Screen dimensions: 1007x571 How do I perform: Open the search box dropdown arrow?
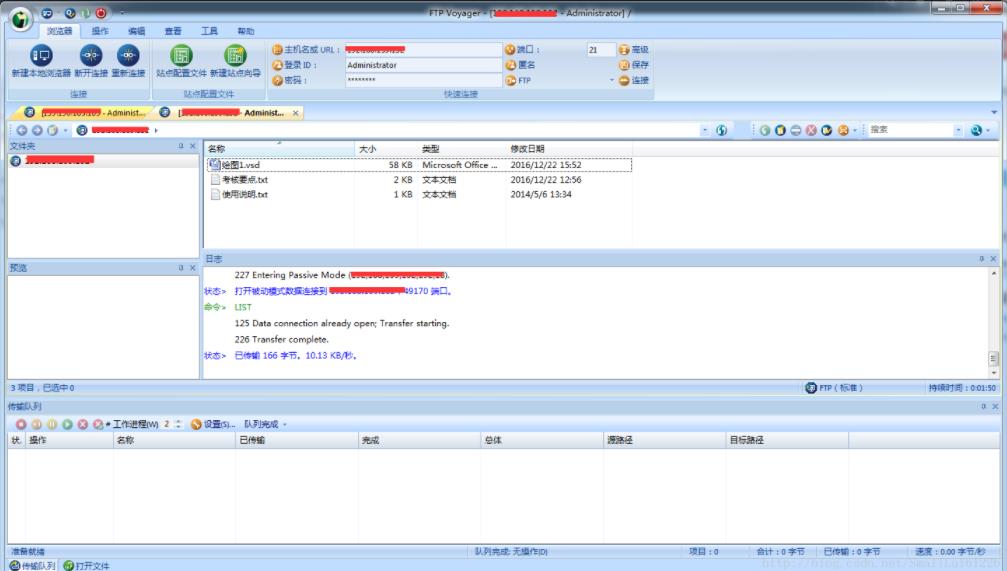pyautogui.click(x=958, y=130)
